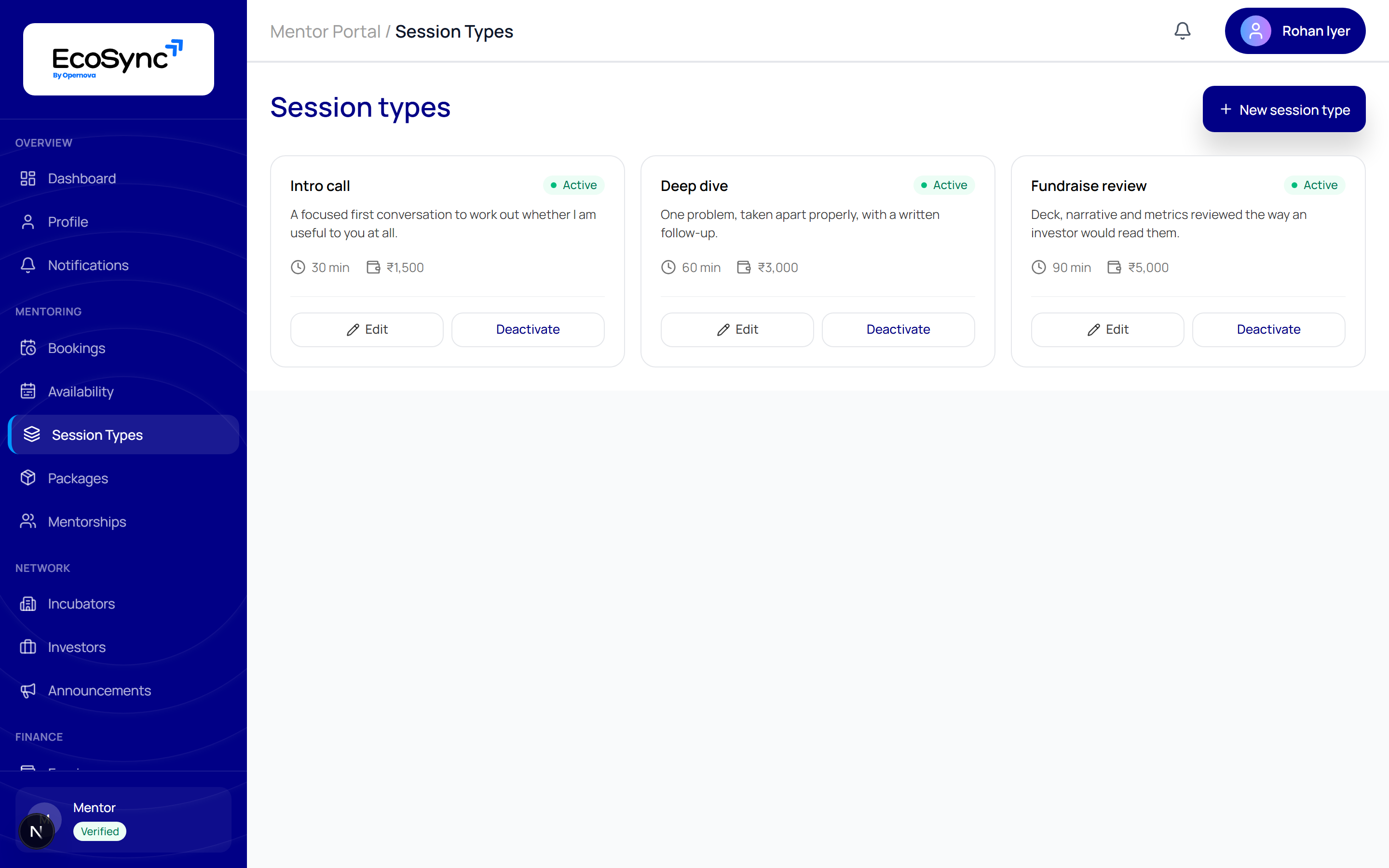1389x868 pixels.
Task: Open the Availability menu item
Action: point(123,392)
